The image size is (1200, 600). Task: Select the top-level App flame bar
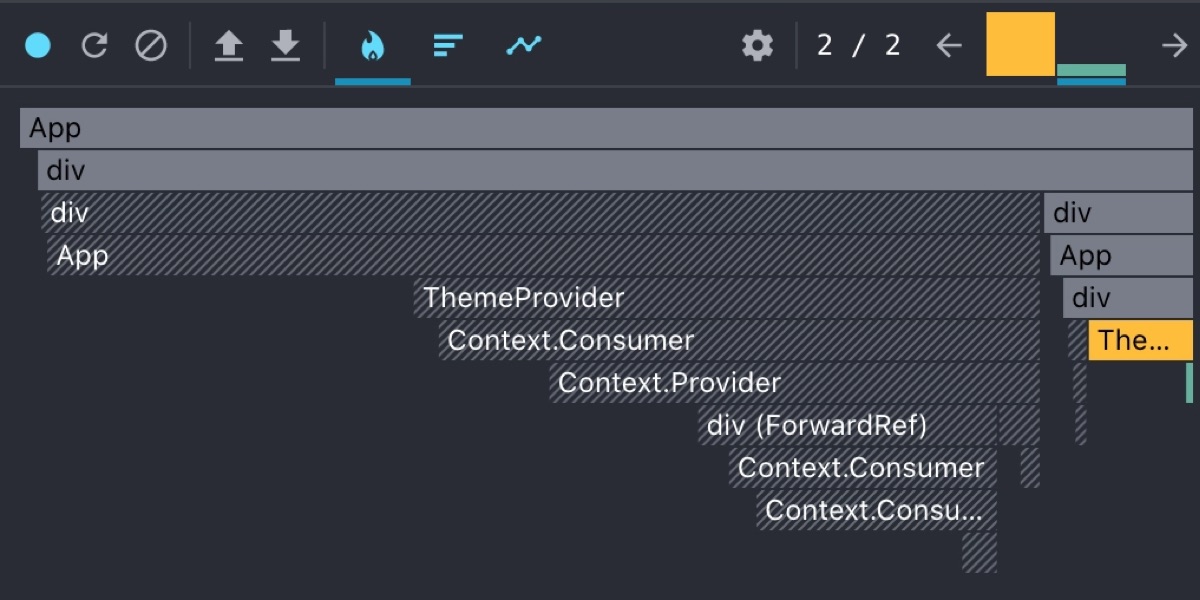coord(606,129)
